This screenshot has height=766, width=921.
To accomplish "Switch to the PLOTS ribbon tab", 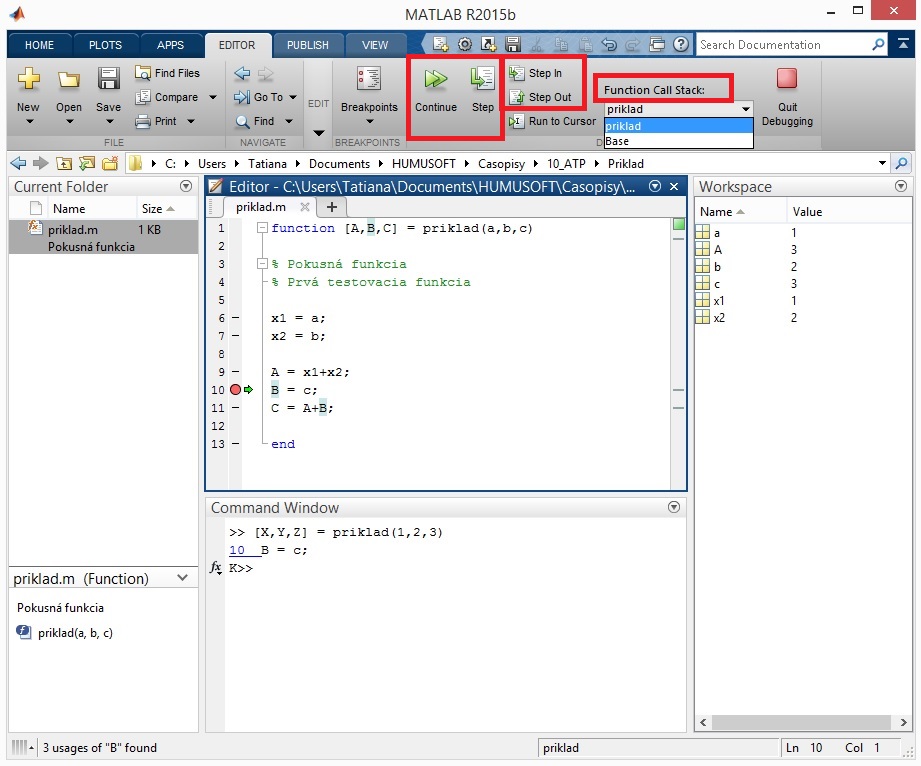I will [105, 45].
